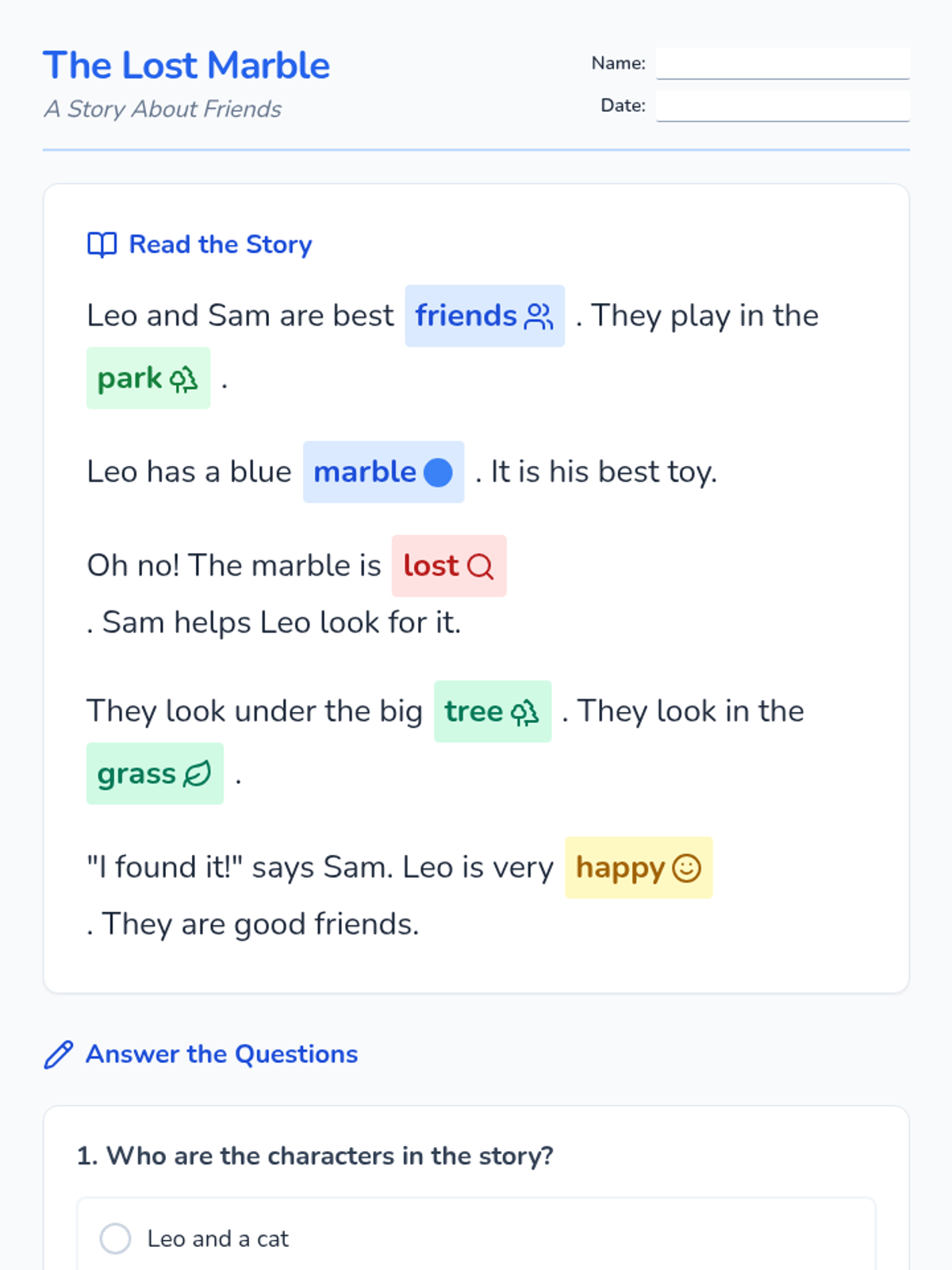952x1270 pixels.
Task: Click the open book icon beside Read the Story
Action: [x=102, y=244]
